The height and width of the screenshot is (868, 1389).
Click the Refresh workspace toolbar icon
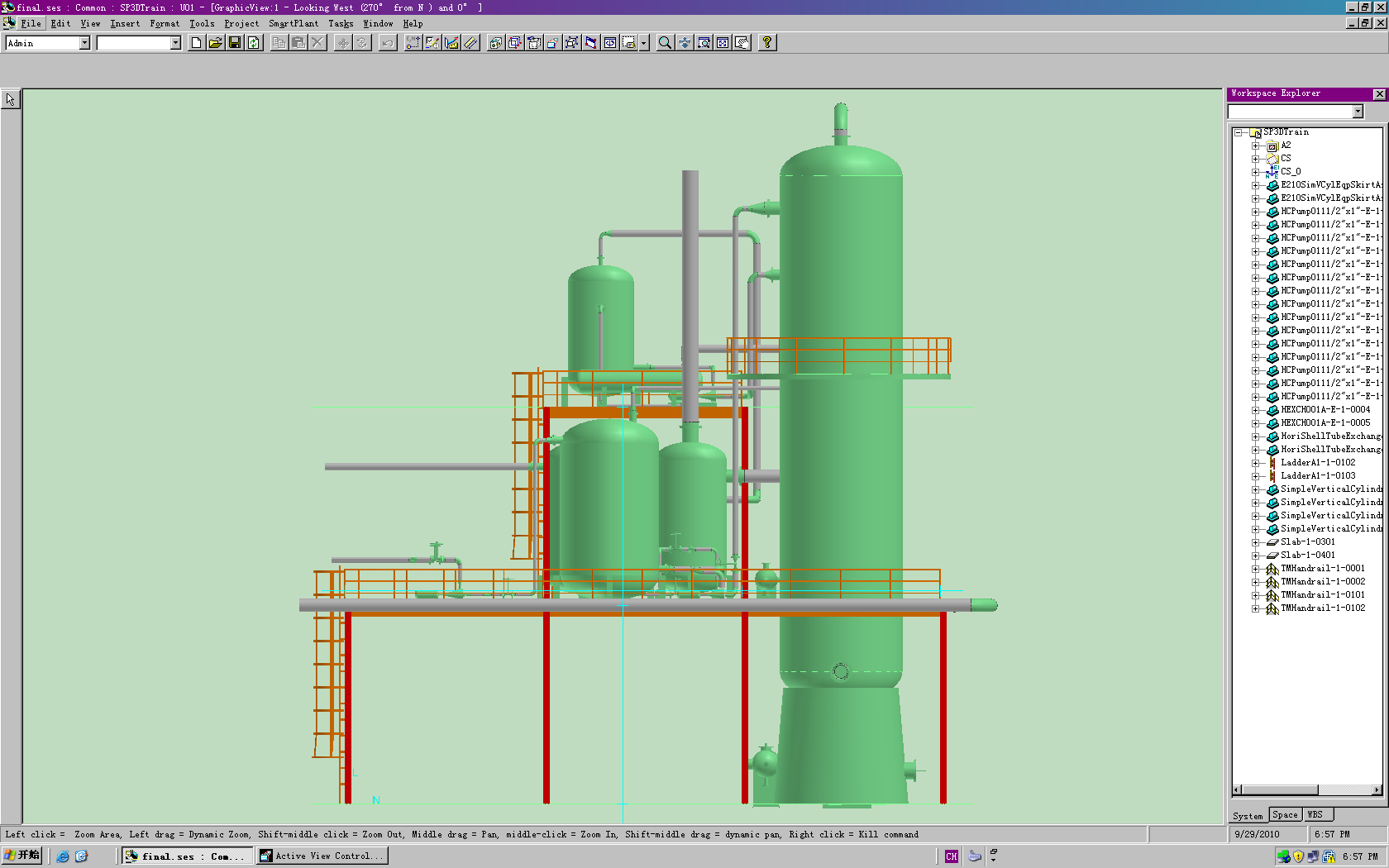[254, 43]
